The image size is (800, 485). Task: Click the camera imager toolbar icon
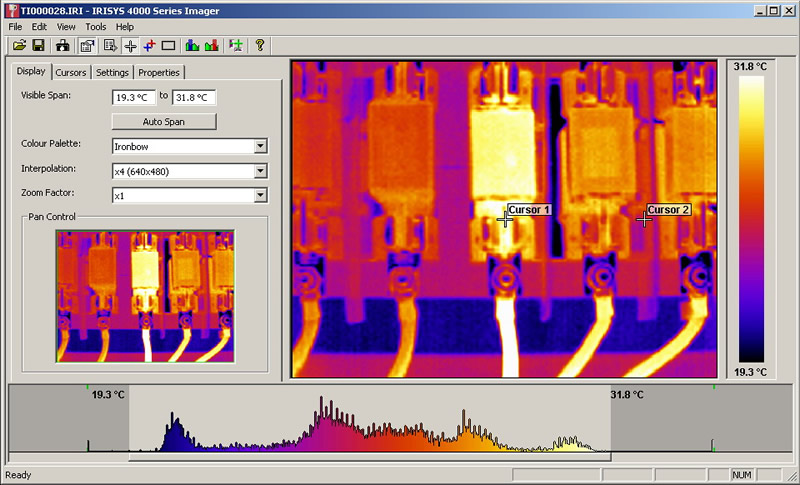(x=62, y=45)
